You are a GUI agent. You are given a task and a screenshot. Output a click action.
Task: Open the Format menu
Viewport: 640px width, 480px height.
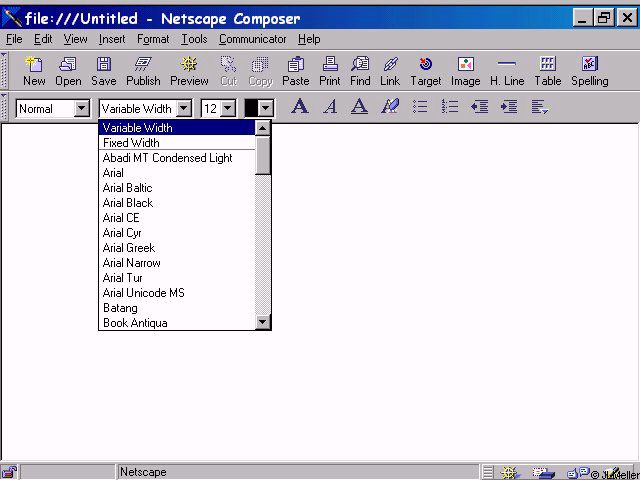pos(153,39)
